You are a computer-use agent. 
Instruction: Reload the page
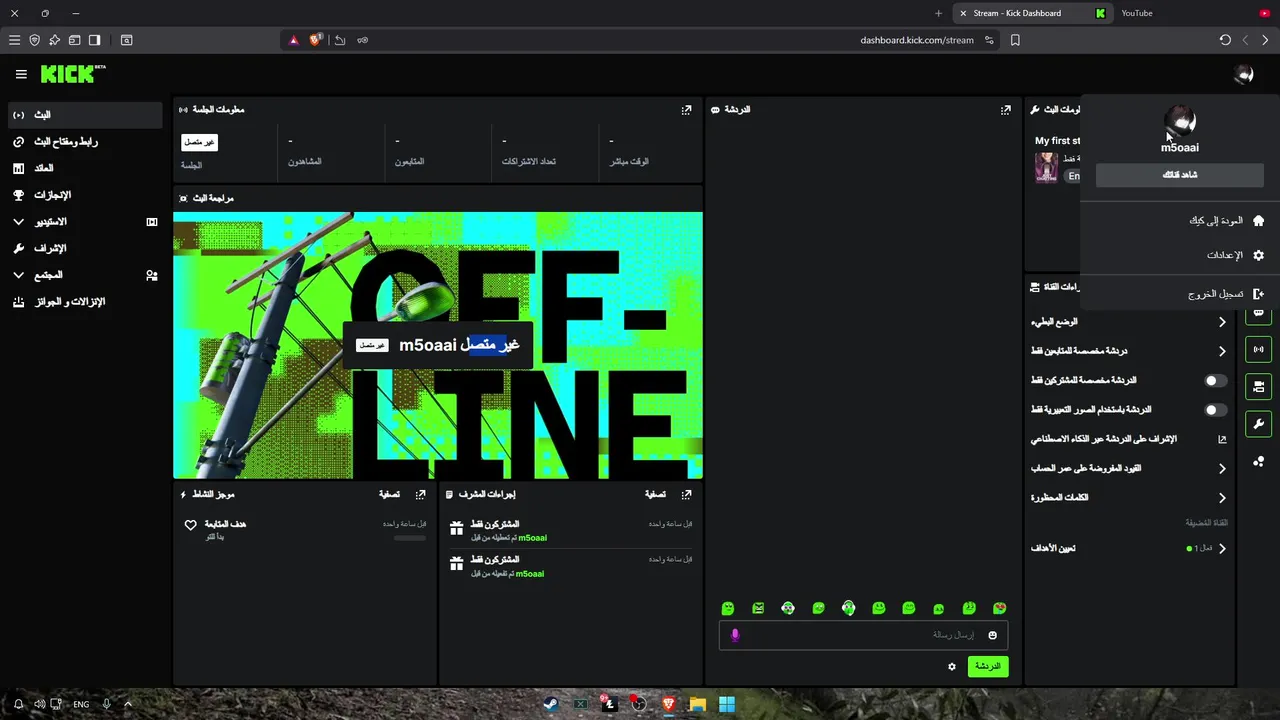pyautogui.click(x=1225, y=40)
